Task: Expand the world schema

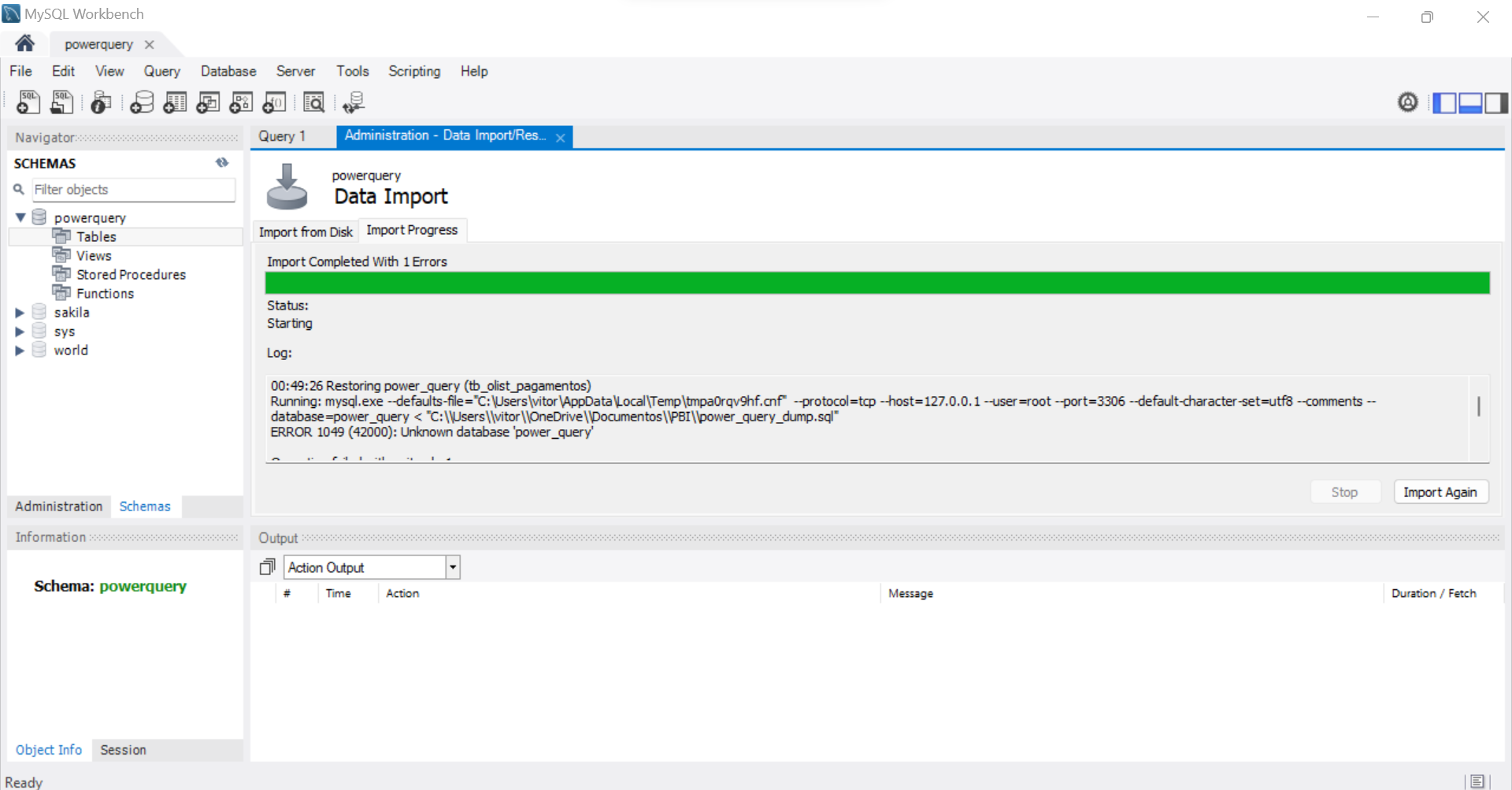Action: [20, 350]
